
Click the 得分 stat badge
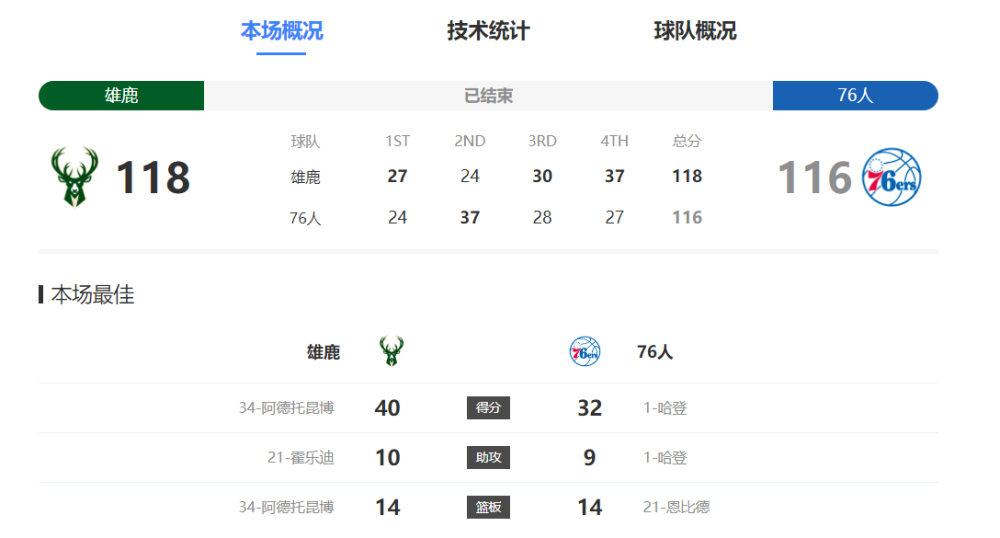click(x=488, y=408)
